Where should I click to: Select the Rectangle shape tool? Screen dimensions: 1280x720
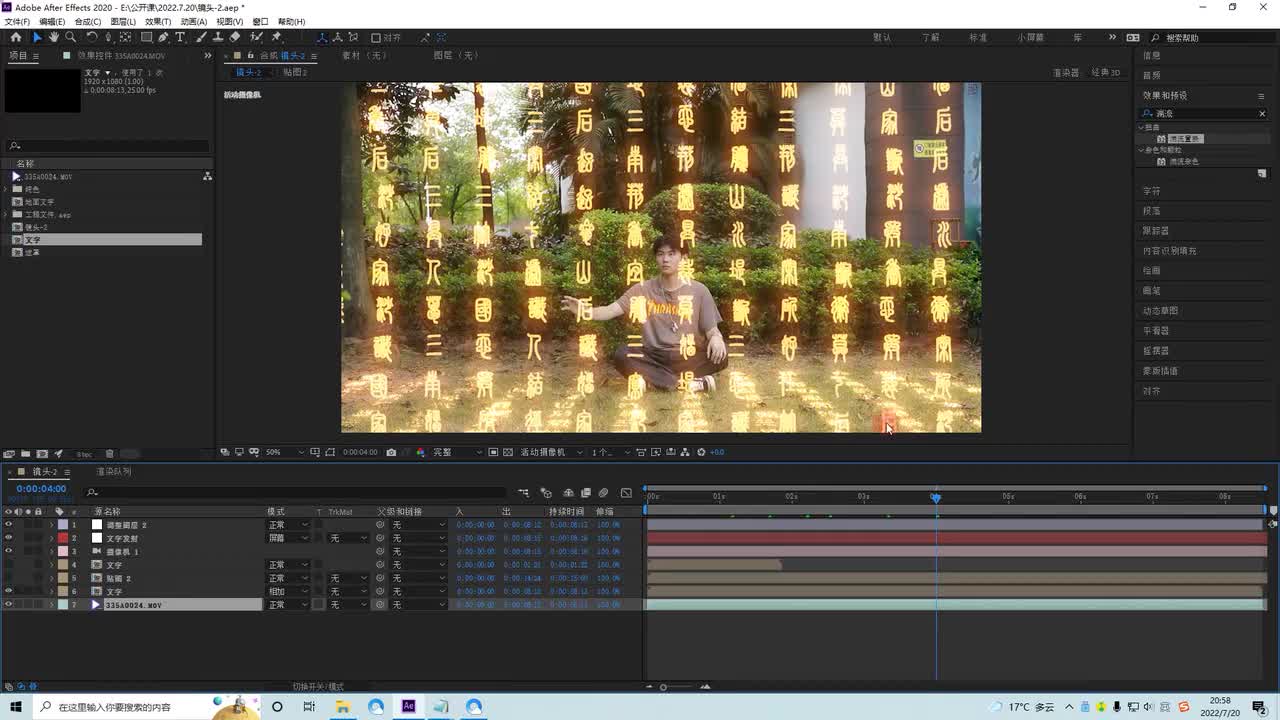click(x=146, y=37)
